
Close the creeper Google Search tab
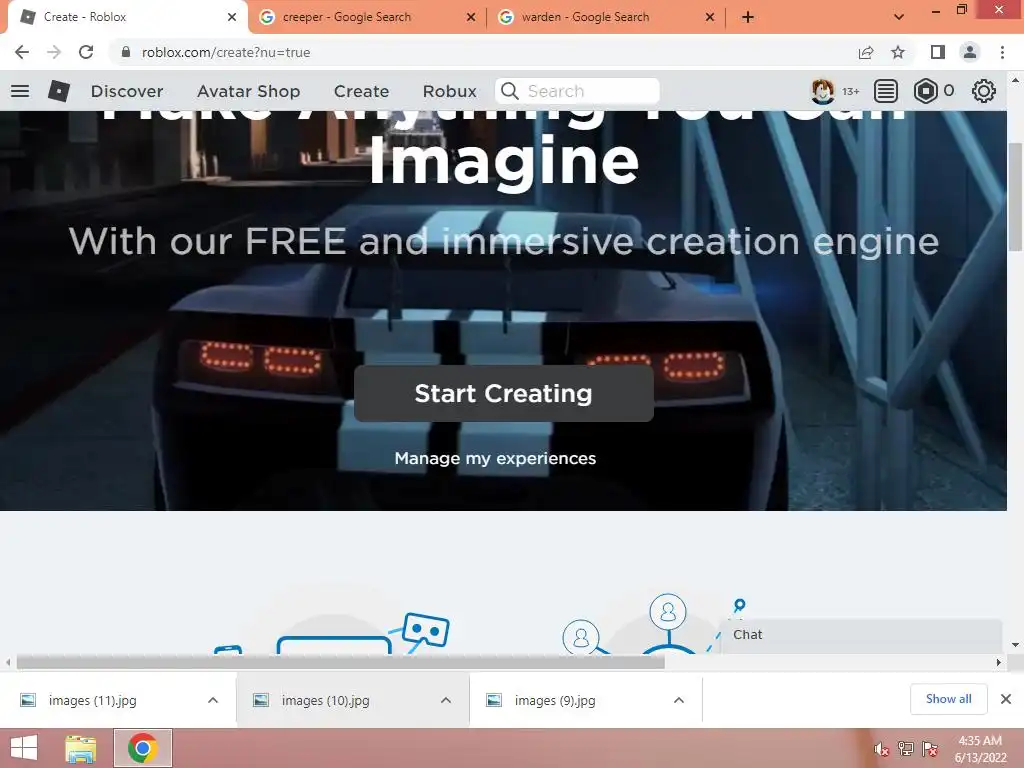[x=471, y=17]
